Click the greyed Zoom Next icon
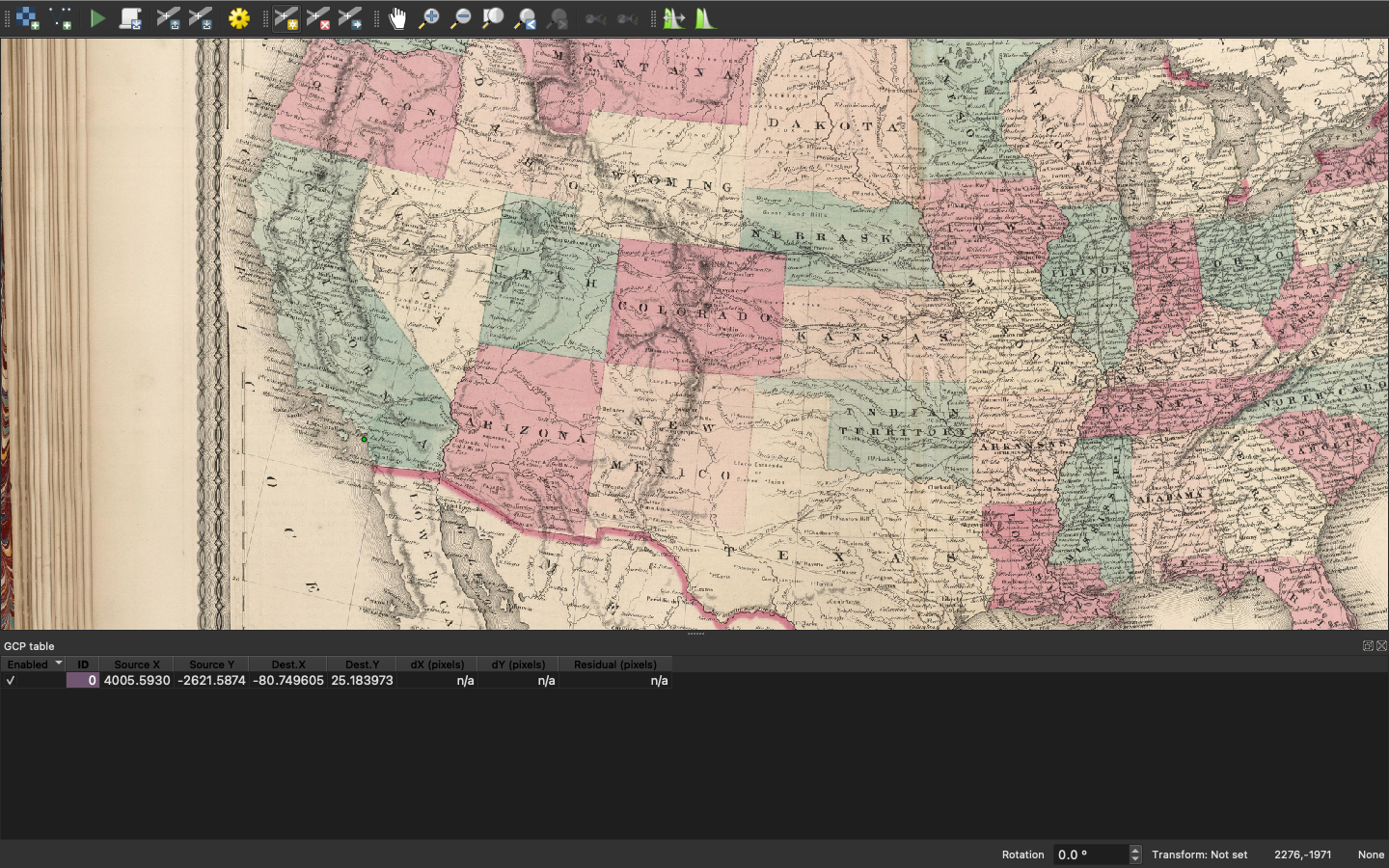The width and height of the screenshot is (1389, 868). click(558, 18)
